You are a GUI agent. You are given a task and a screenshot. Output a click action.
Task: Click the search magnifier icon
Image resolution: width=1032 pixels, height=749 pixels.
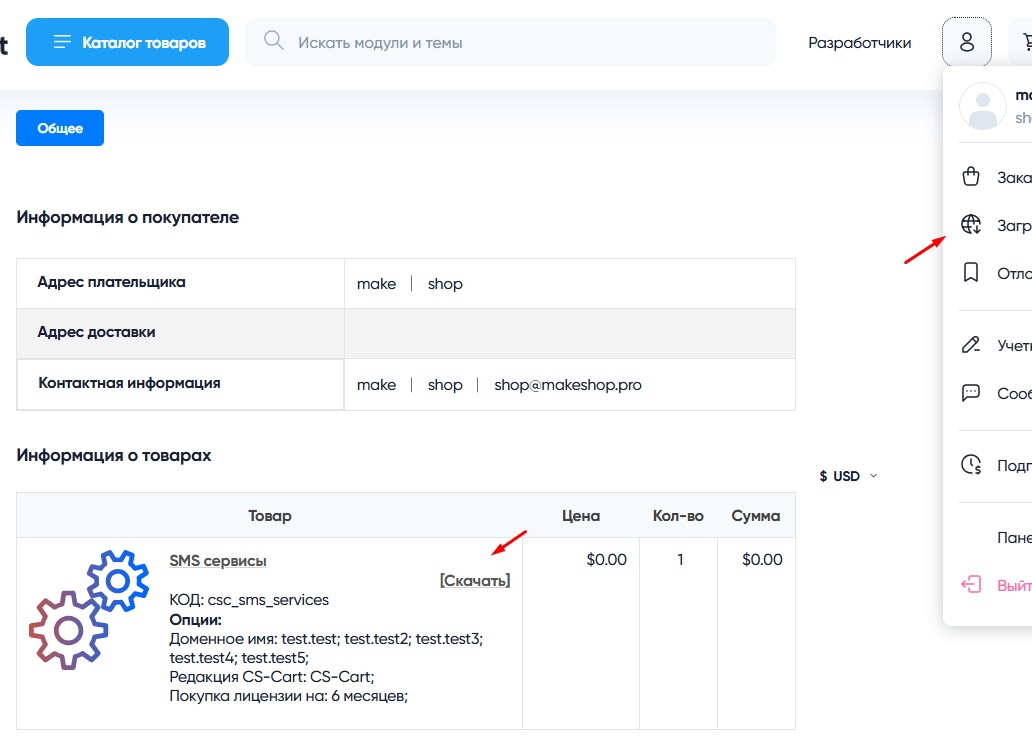point(273,41)
